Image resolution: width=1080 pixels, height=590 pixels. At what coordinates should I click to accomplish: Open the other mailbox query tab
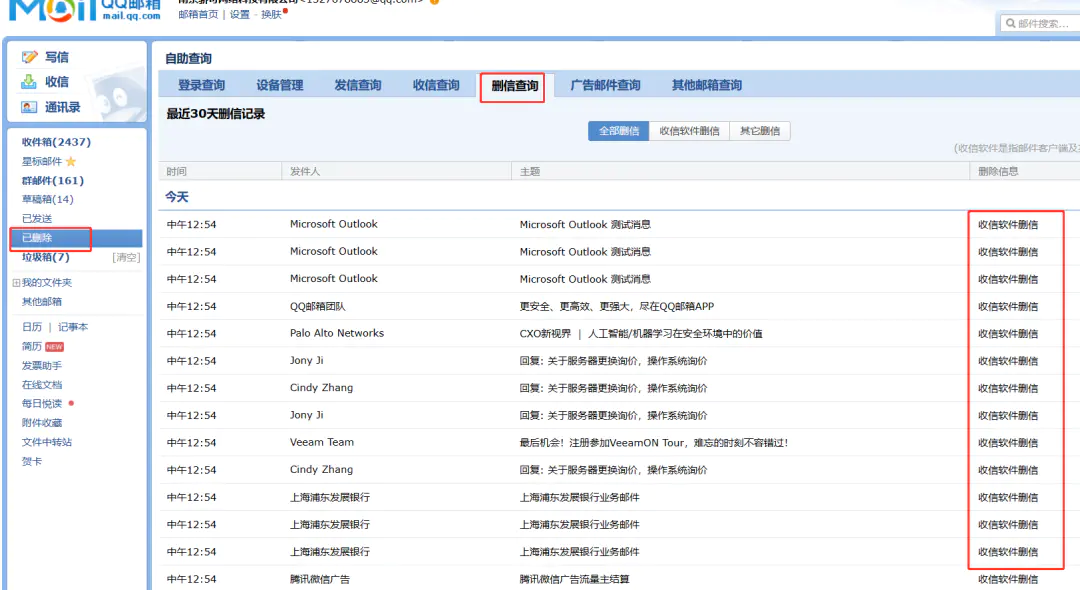707,85
